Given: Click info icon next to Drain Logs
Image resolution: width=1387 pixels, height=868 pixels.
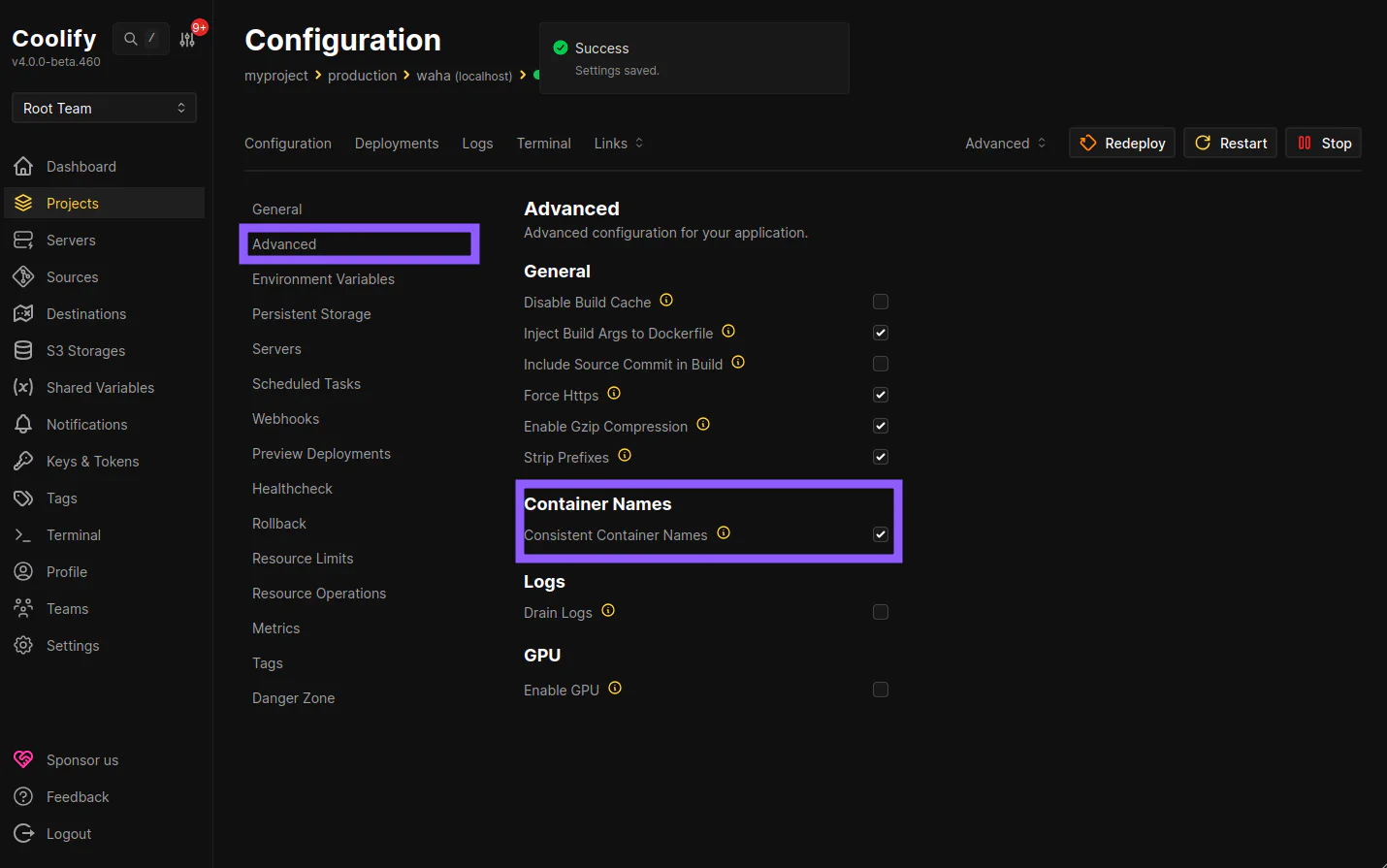Looking at the screenshot, I should coord(608,611).
